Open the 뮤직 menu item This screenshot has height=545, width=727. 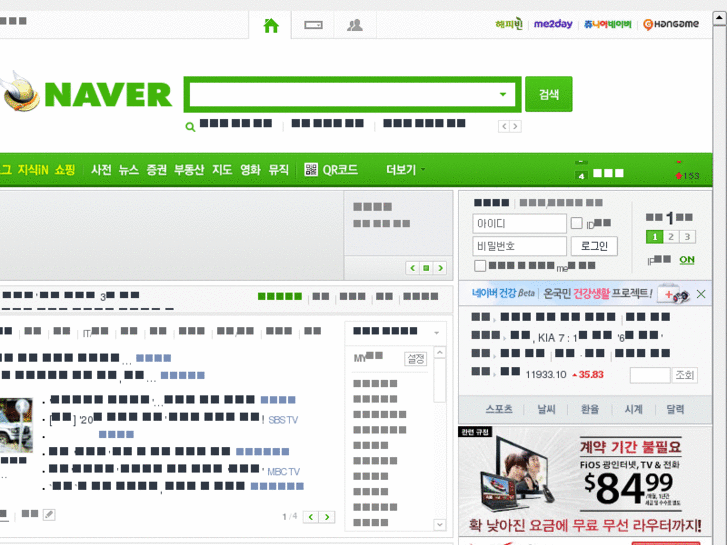tap(278, 170)
